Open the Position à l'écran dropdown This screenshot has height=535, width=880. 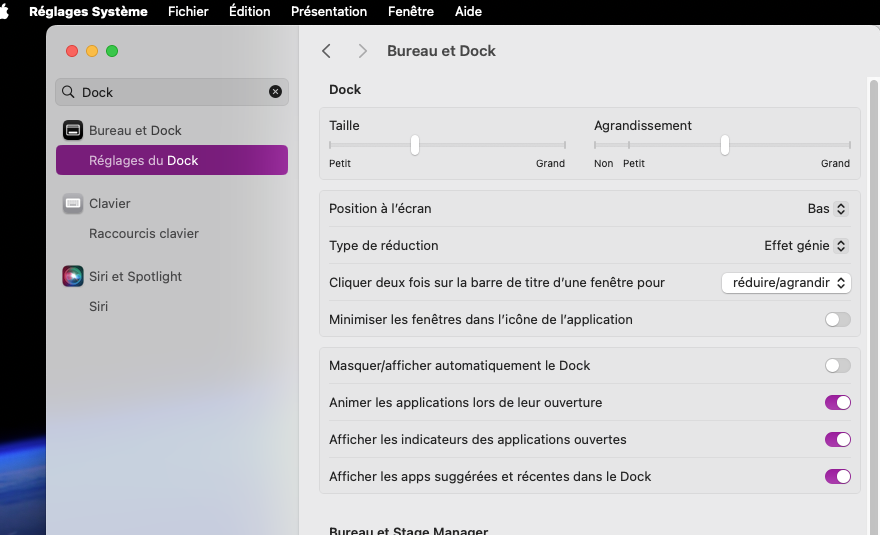coord(827,209)
